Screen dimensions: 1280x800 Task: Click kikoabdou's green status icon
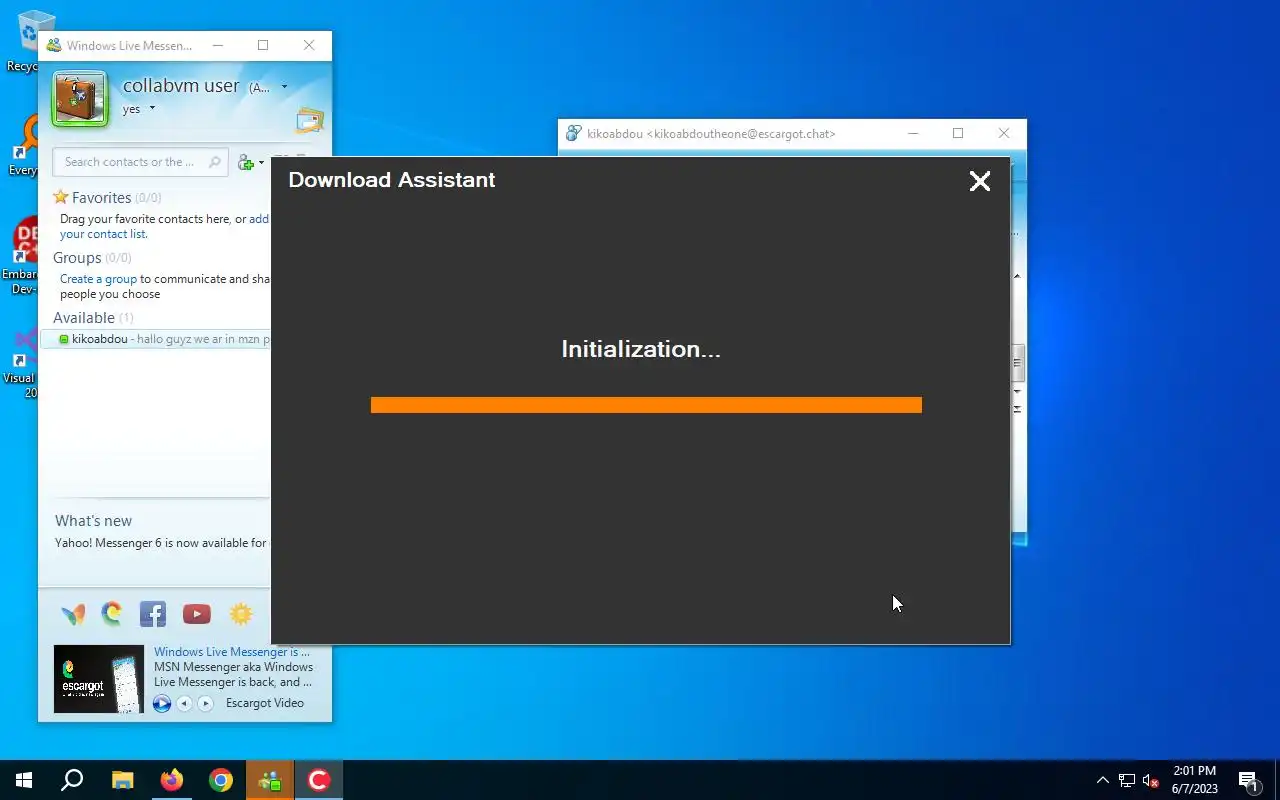64,339
